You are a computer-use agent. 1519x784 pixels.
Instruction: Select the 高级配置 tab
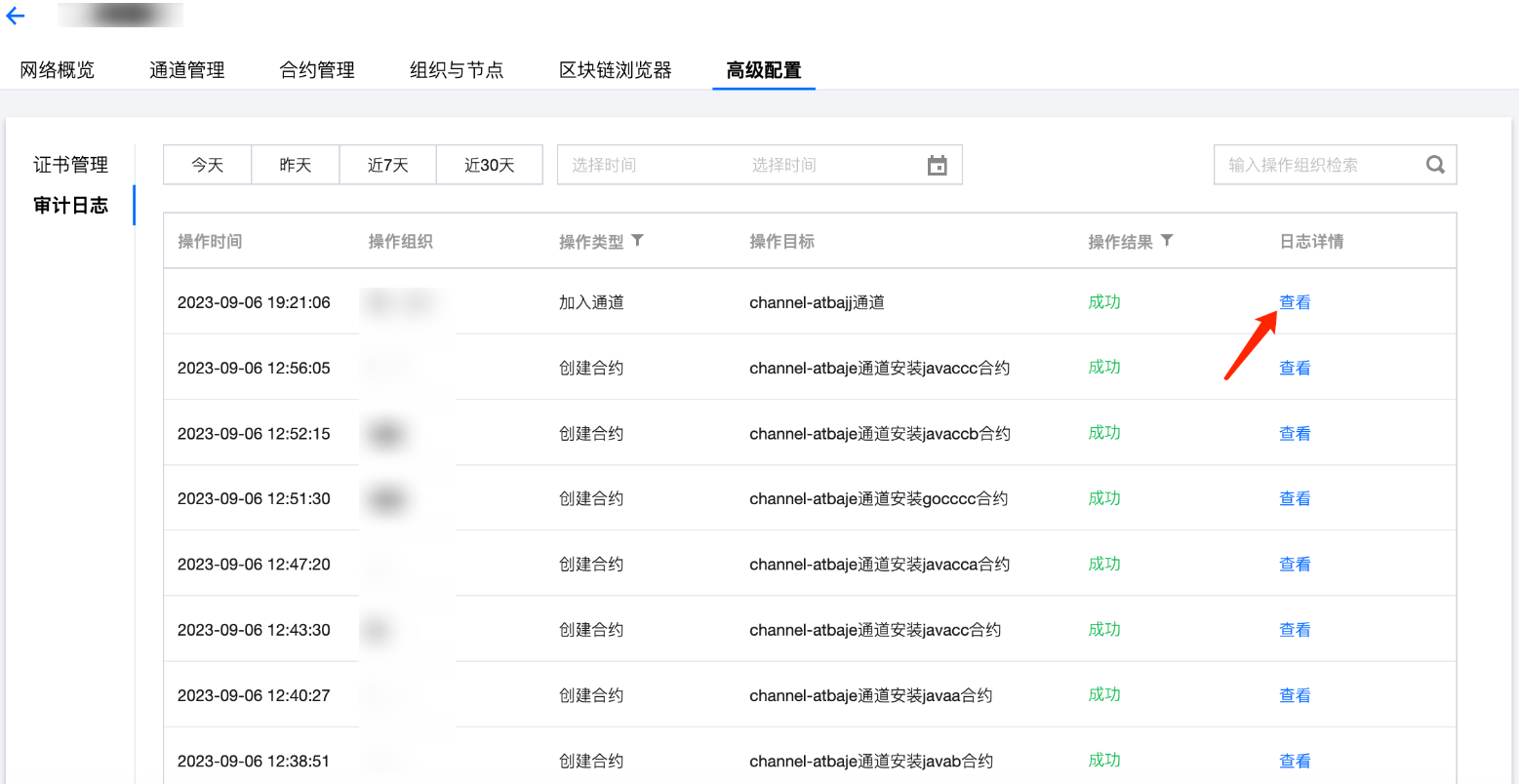pyautogui.click(x=764, y=70)
